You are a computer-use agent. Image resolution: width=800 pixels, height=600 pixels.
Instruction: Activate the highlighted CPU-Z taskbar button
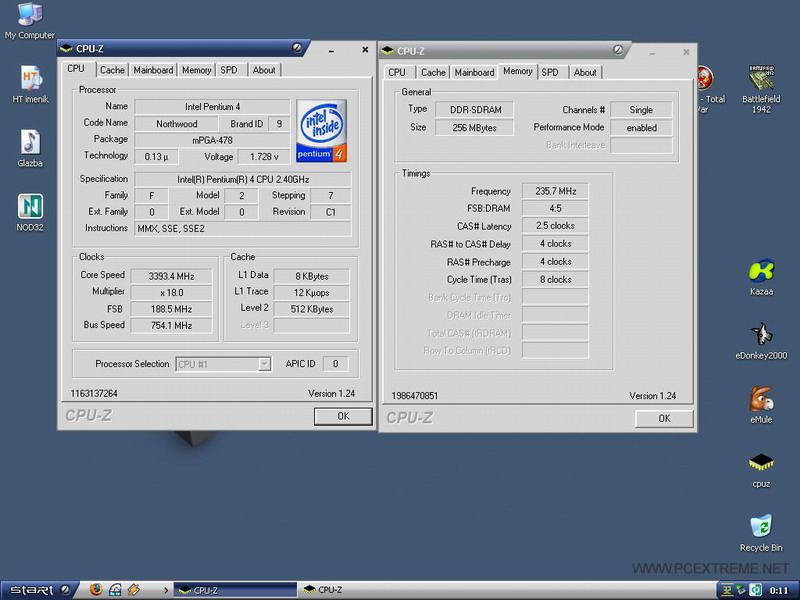235,590
